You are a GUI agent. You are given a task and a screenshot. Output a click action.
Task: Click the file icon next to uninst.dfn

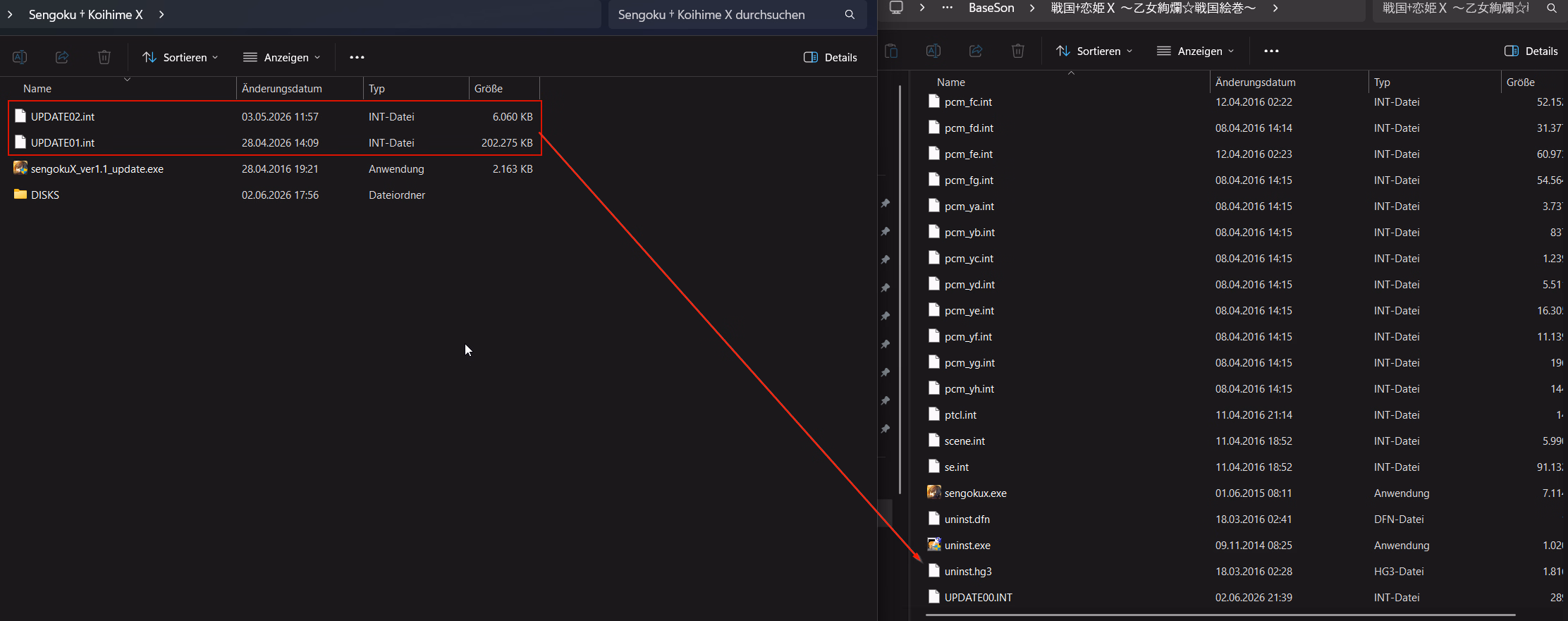point(934,519)
